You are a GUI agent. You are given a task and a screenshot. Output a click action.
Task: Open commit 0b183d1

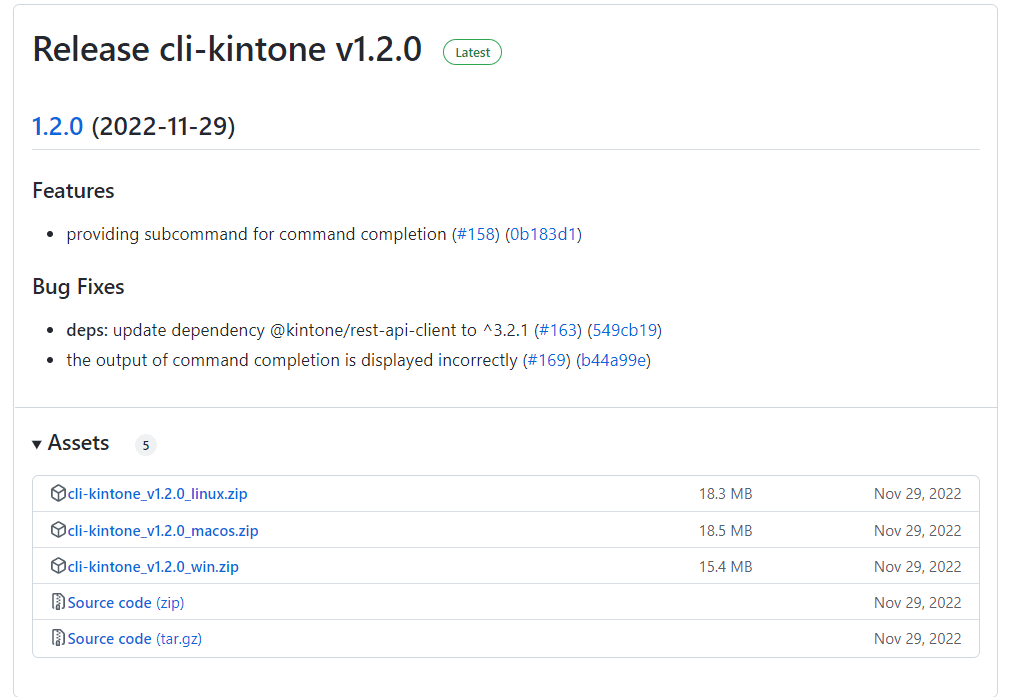pyautogui.click(x=543, y=233)
